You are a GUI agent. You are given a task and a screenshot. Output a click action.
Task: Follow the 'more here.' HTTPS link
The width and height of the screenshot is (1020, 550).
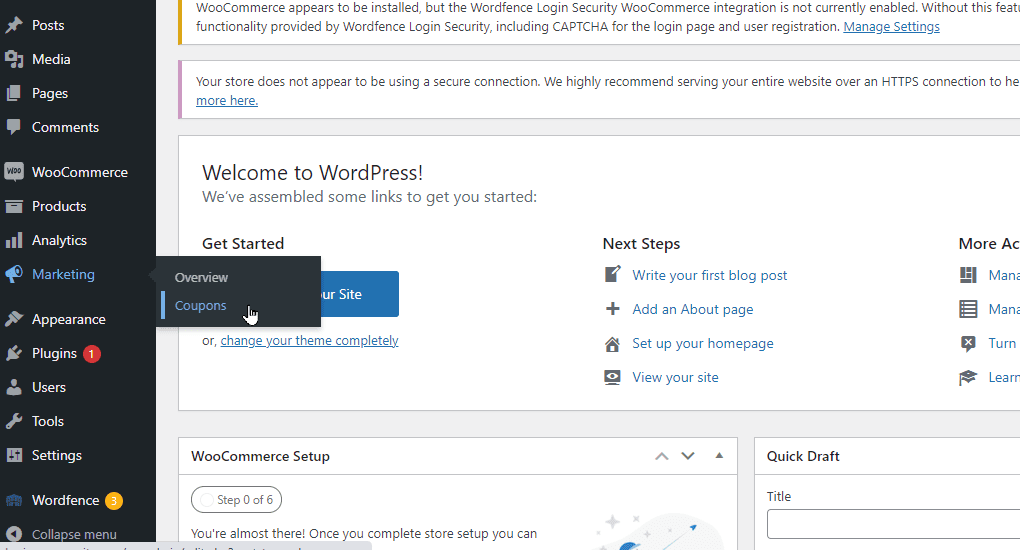(x=227, y=100)
